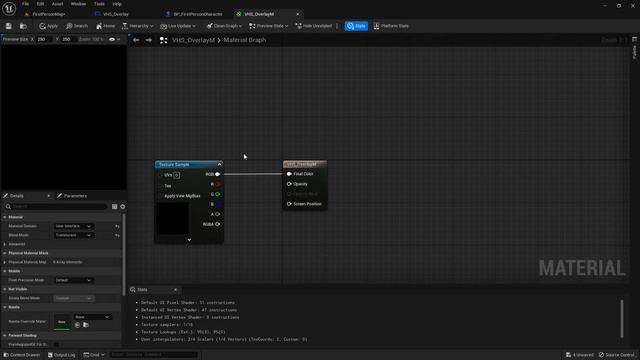Open the Content Drawer
This screenshot has width=640, height=360.
point(22,355)
